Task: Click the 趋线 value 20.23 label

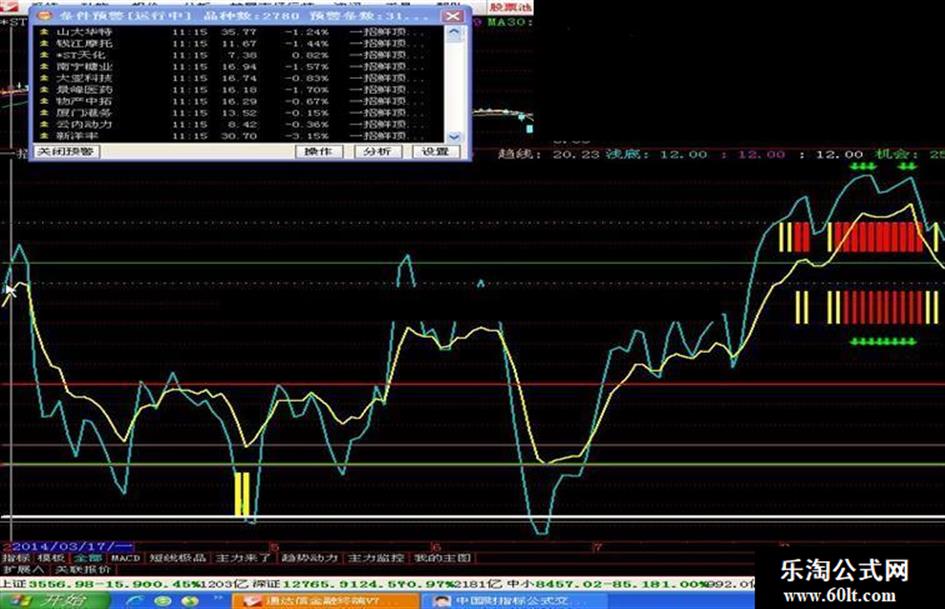Action: click(x=576, y=154)
